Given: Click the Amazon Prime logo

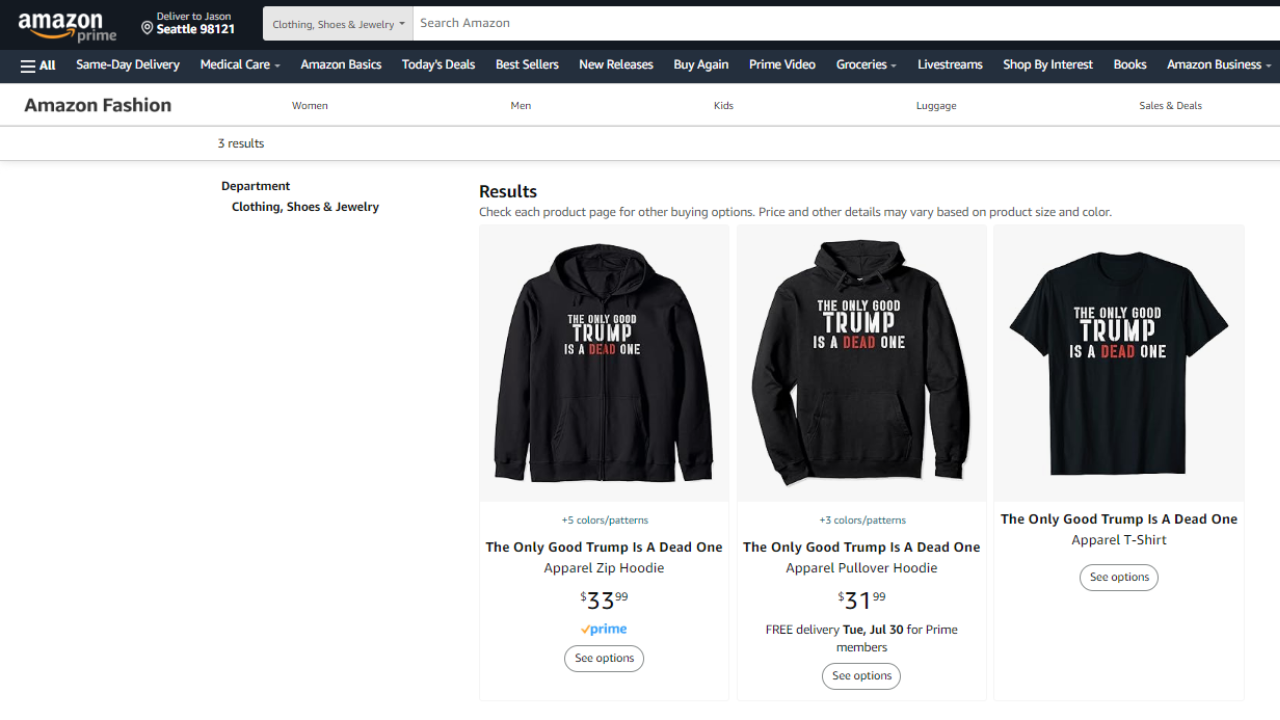Looking at the screenshot, I should click(x=67, y=26).
